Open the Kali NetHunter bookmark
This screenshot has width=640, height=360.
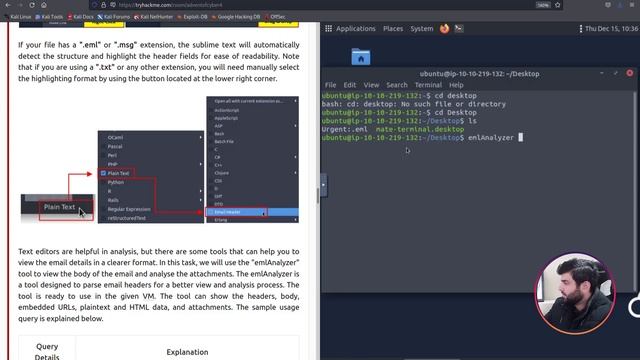[x=153, y=17]
